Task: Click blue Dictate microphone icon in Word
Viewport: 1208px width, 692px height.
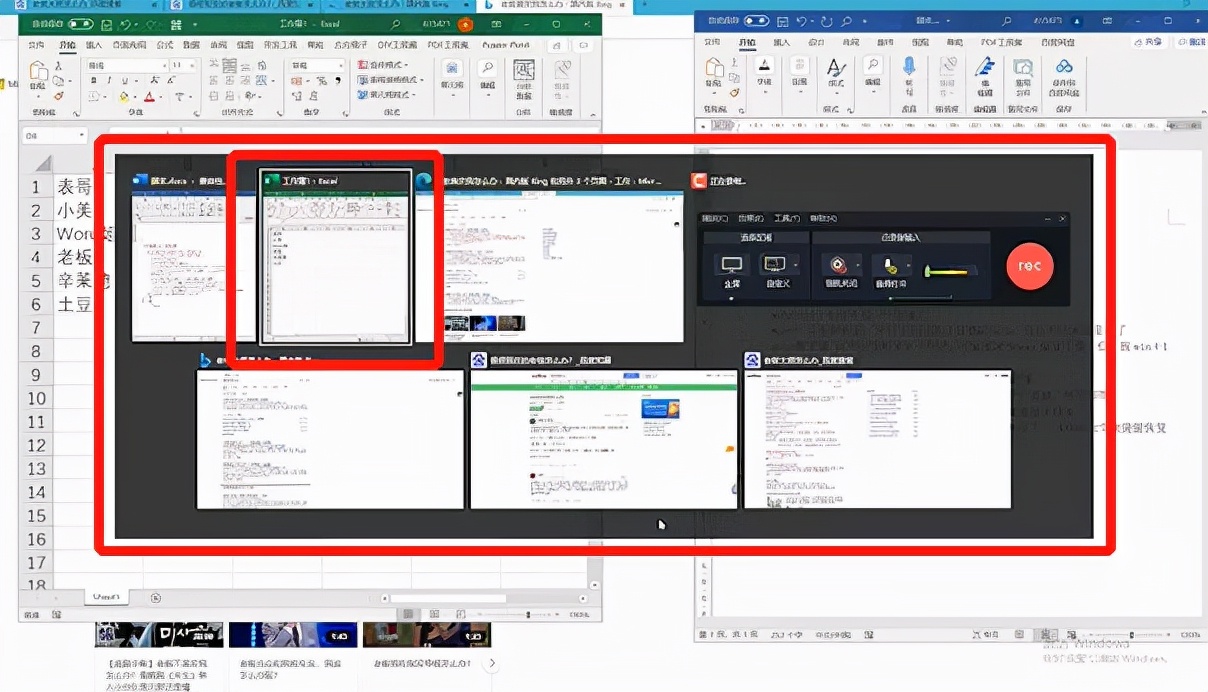Action: coord(909,66)
